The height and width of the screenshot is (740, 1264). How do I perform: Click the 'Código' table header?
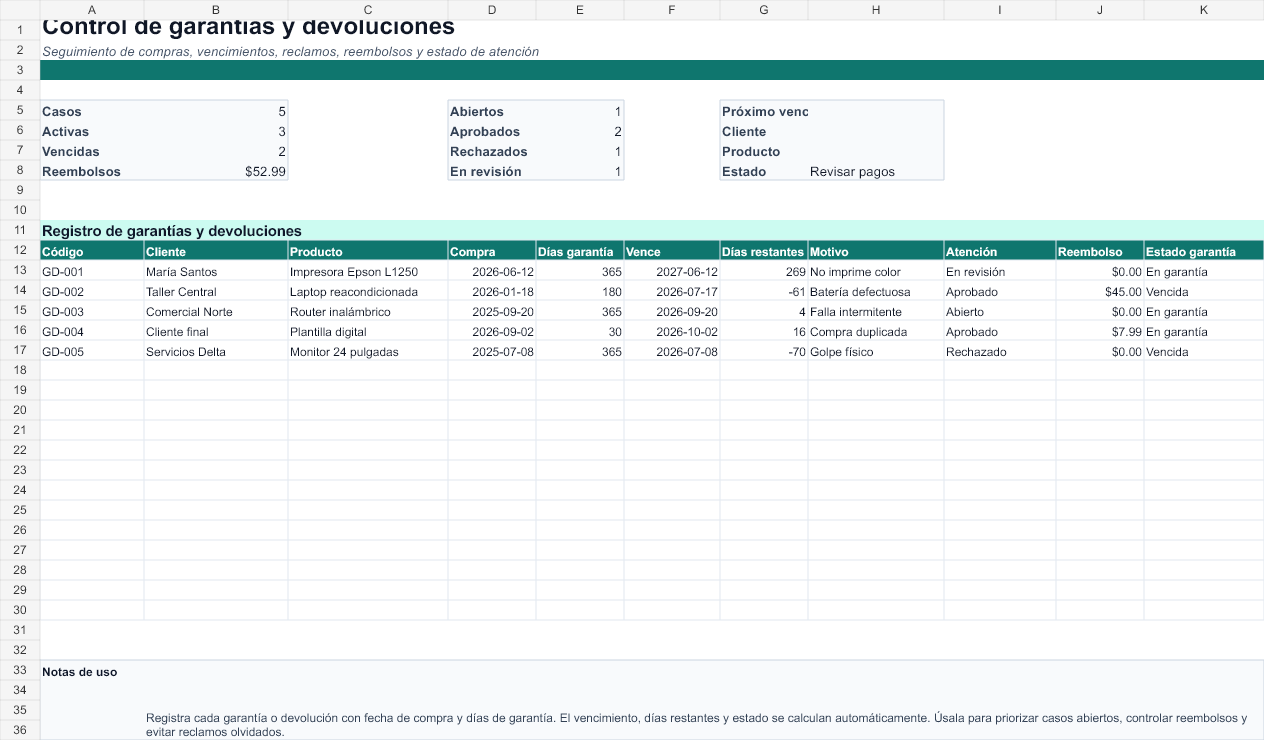92,251
